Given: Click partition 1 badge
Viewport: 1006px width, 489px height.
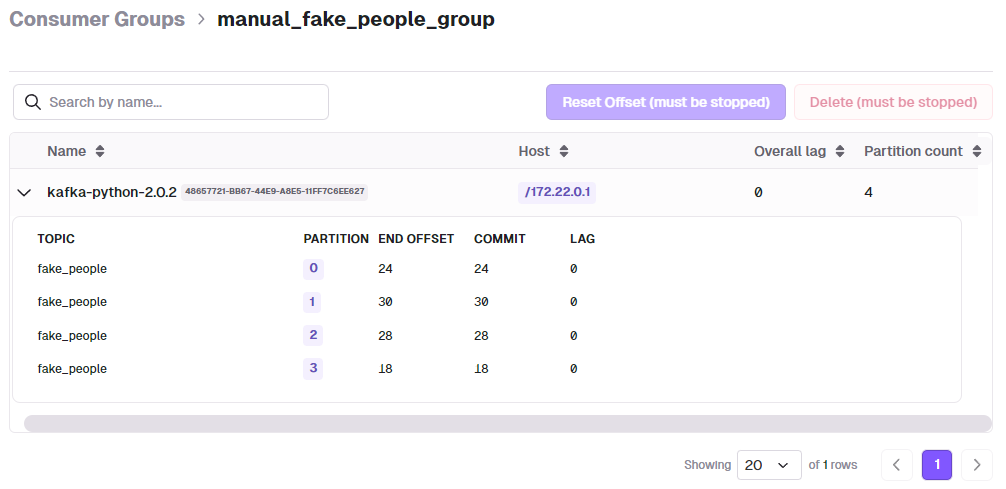Looking at the screenshot, I should click(x=312, y=302).
